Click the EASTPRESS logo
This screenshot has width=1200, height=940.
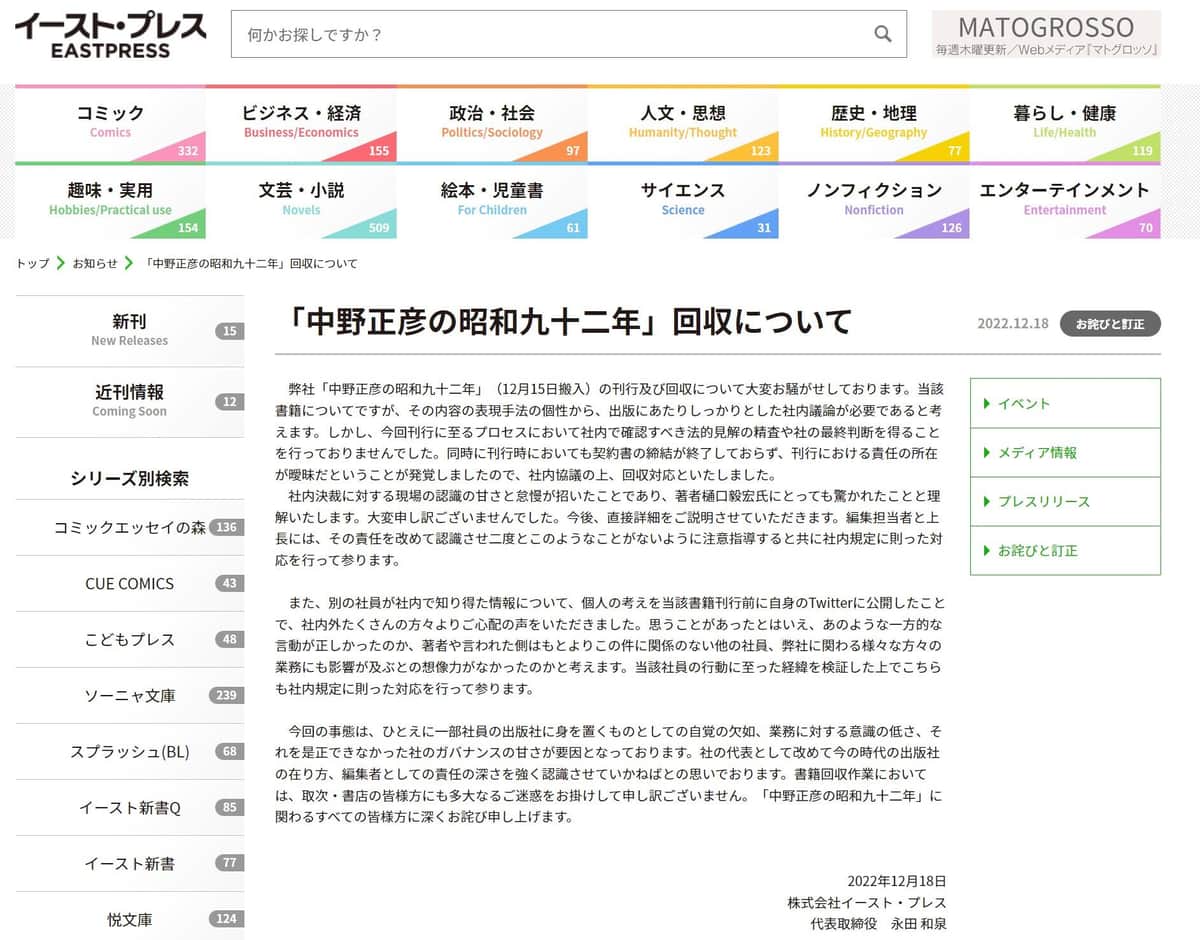pyautogui.click(x=110, y=34)
